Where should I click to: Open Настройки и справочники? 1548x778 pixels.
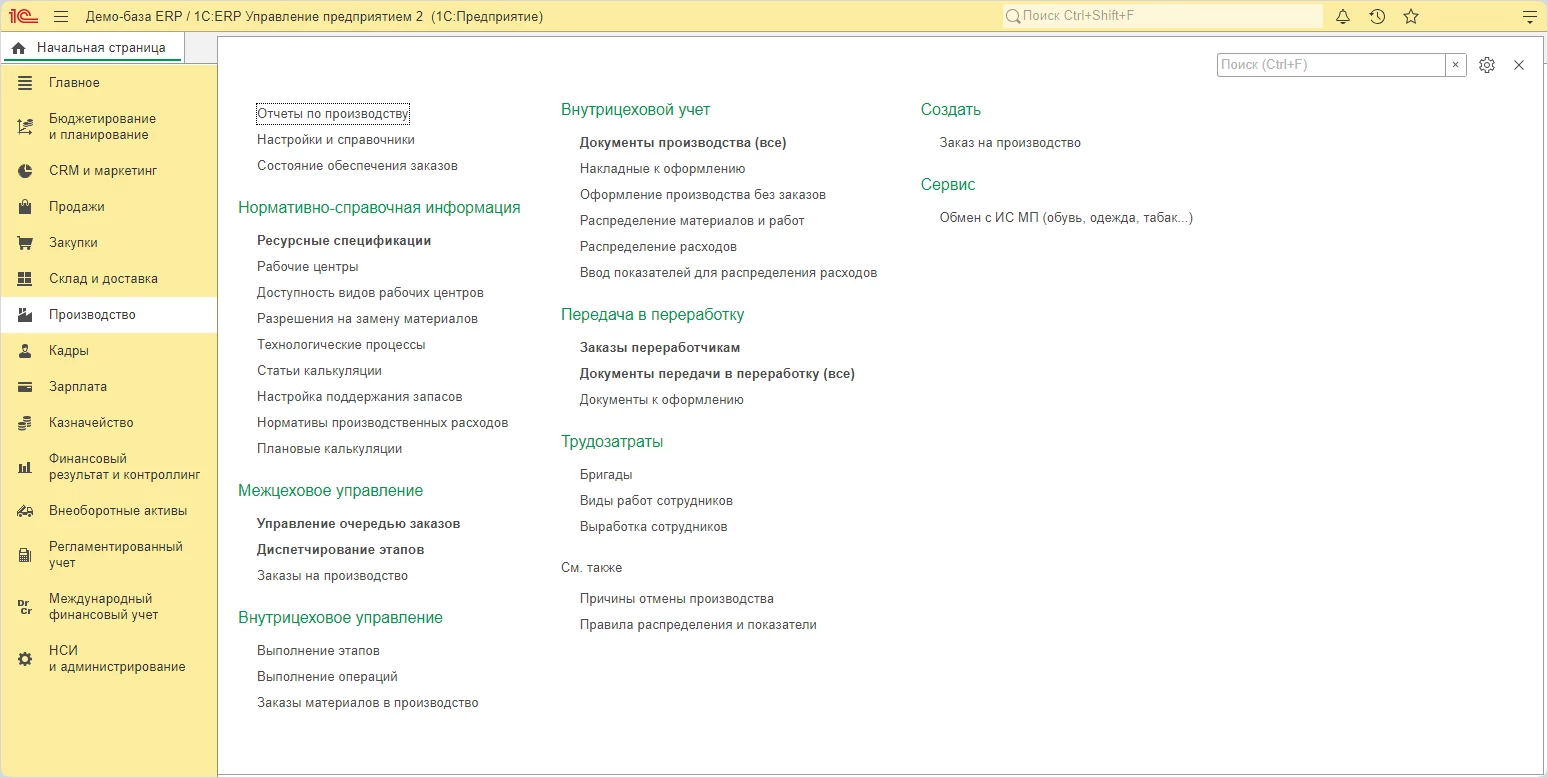pos(336,140)
